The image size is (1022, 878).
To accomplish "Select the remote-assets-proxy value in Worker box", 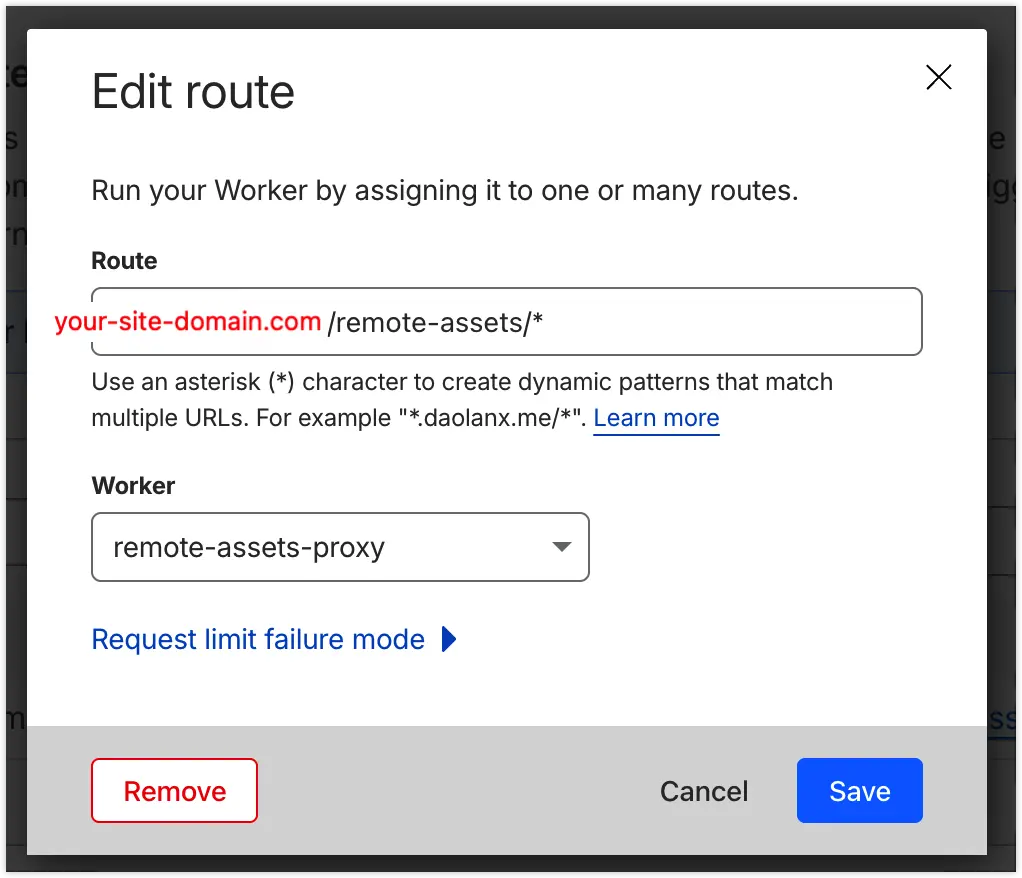I will [249, 548].
